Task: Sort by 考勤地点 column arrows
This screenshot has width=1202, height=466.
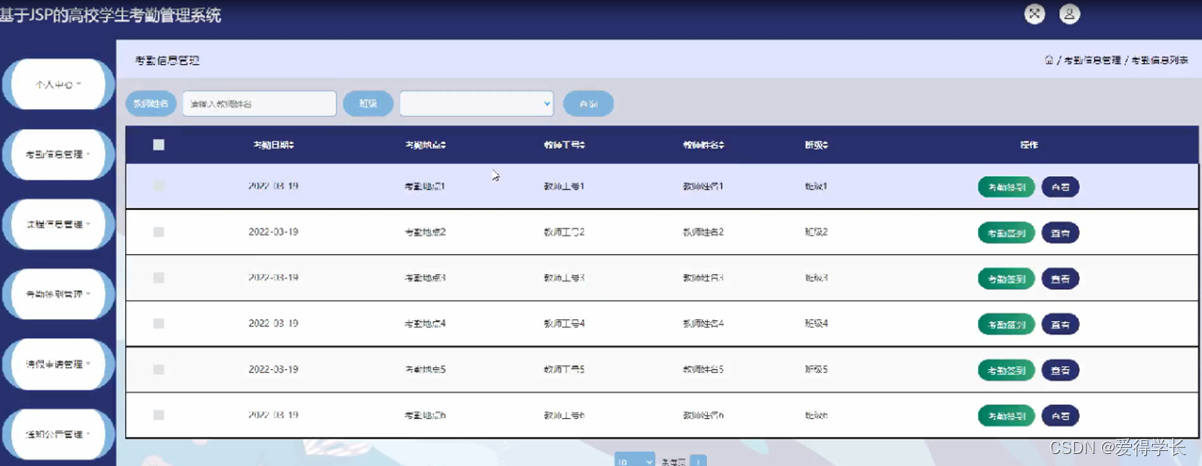Action: pyautogui.click(x=443, y=145)
